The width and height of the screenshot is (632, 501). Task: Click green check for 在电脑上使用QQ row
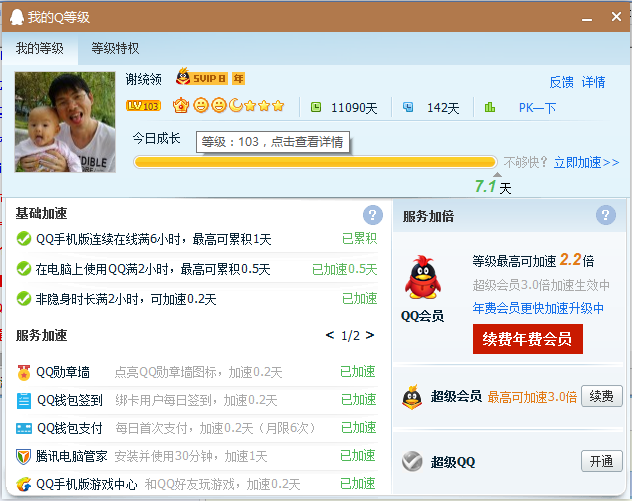tap(24, 268)
